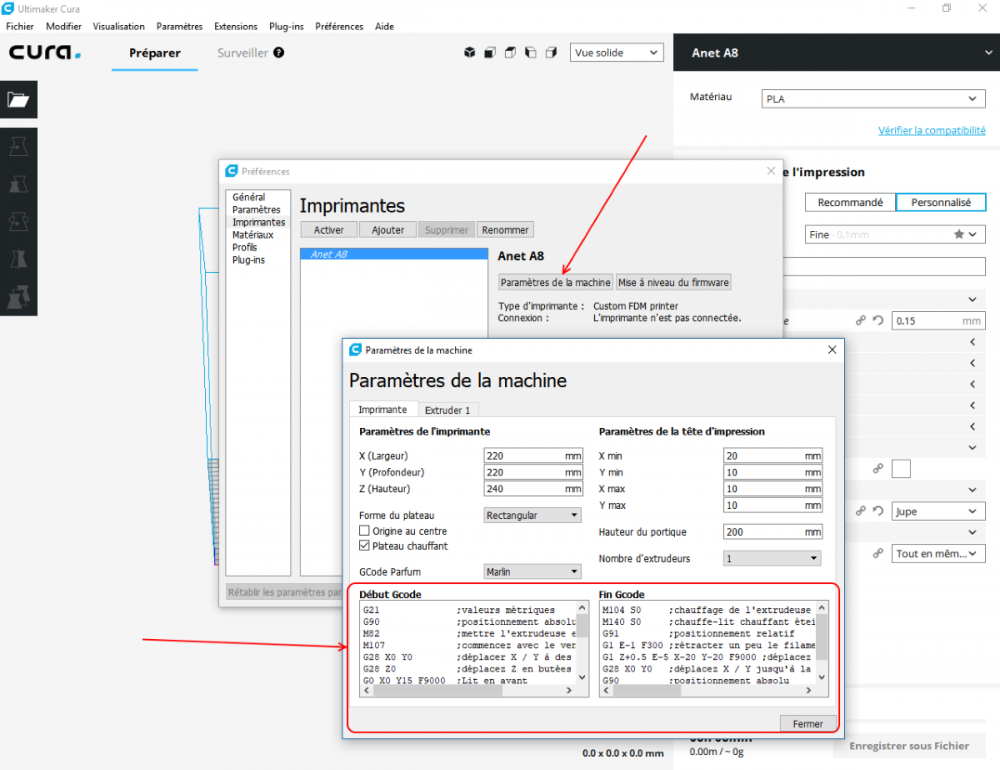Click link icon beside 'Tout en mêm...' dropdown

click(878, 553)
